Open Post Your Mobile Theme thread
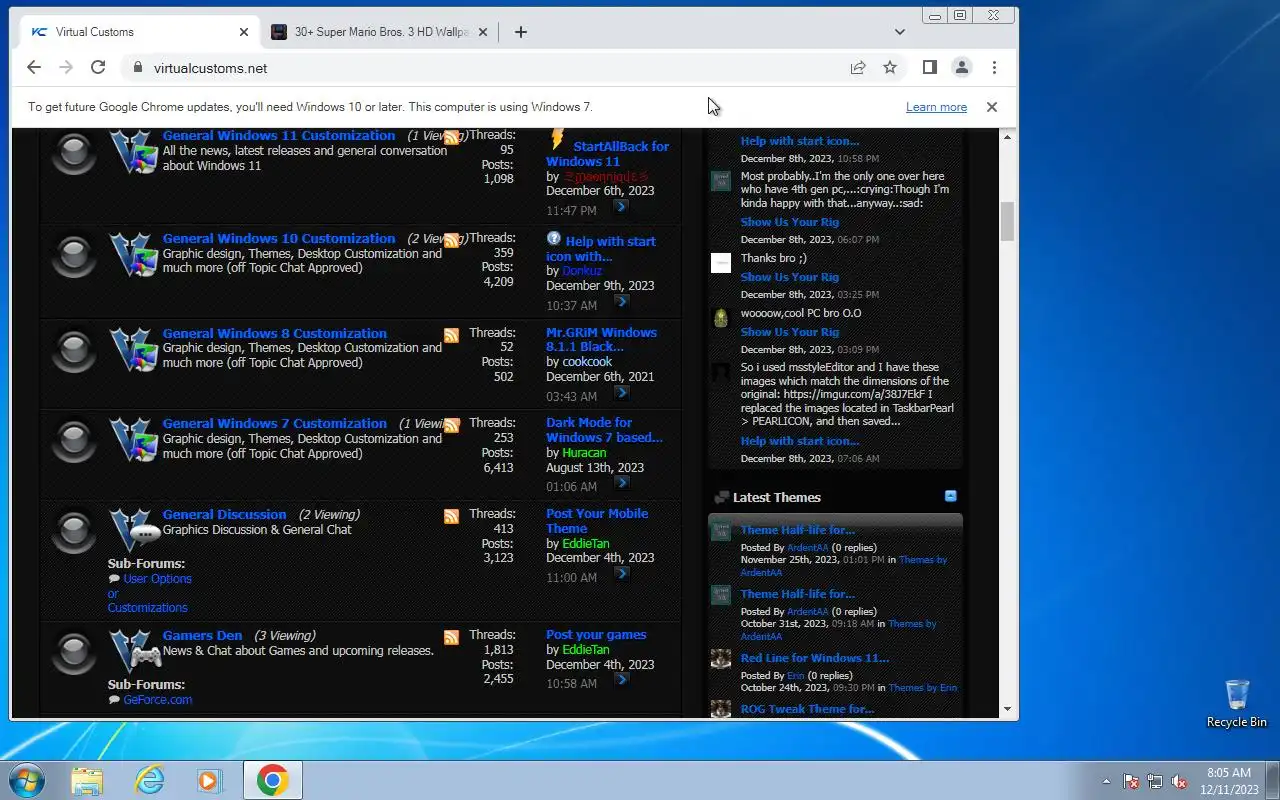This screenshot has height=800, width=1280. tap(597, 521)
